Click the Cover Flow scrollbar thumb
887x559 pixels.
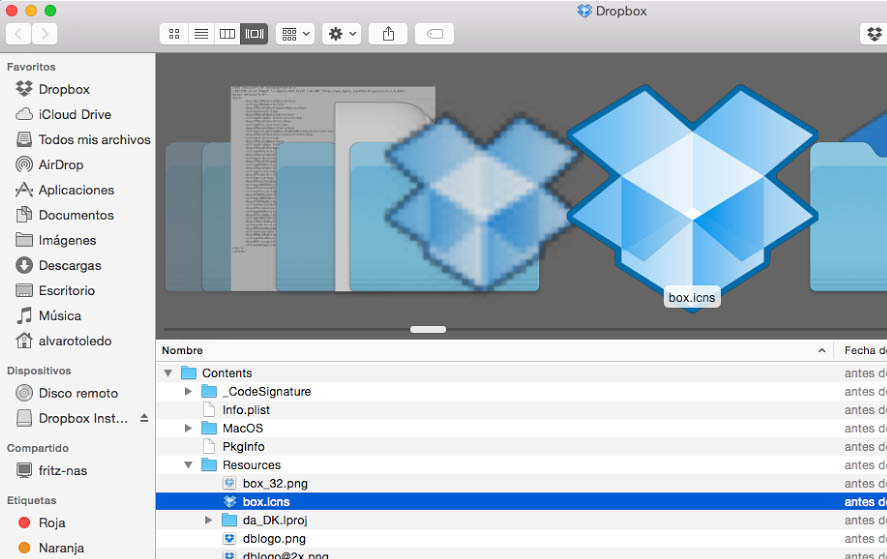(428, 329)
